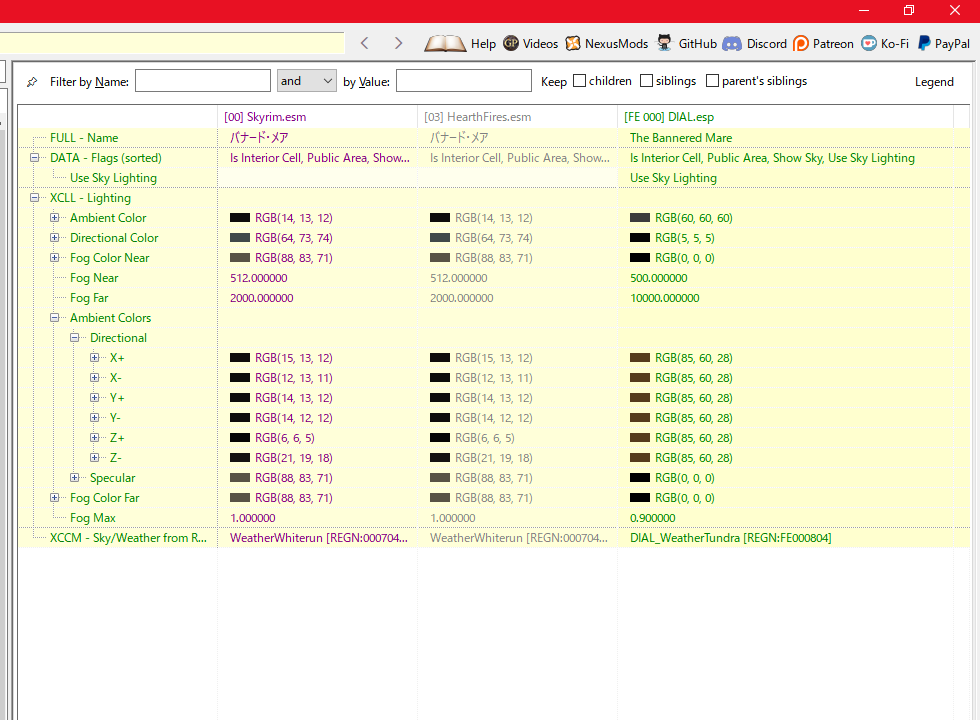Click Skyrim.esm Ambient Color swatch RGB(14, 13, 12)
Viewport: 980px width, 720px height.
(x=240, y=218)
